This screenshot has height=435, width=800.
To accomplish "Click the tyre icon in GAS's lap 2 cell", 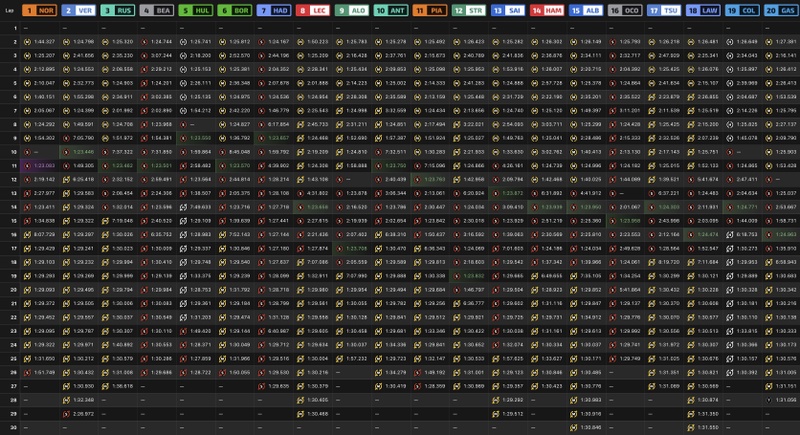I will [x=769, y=42].
